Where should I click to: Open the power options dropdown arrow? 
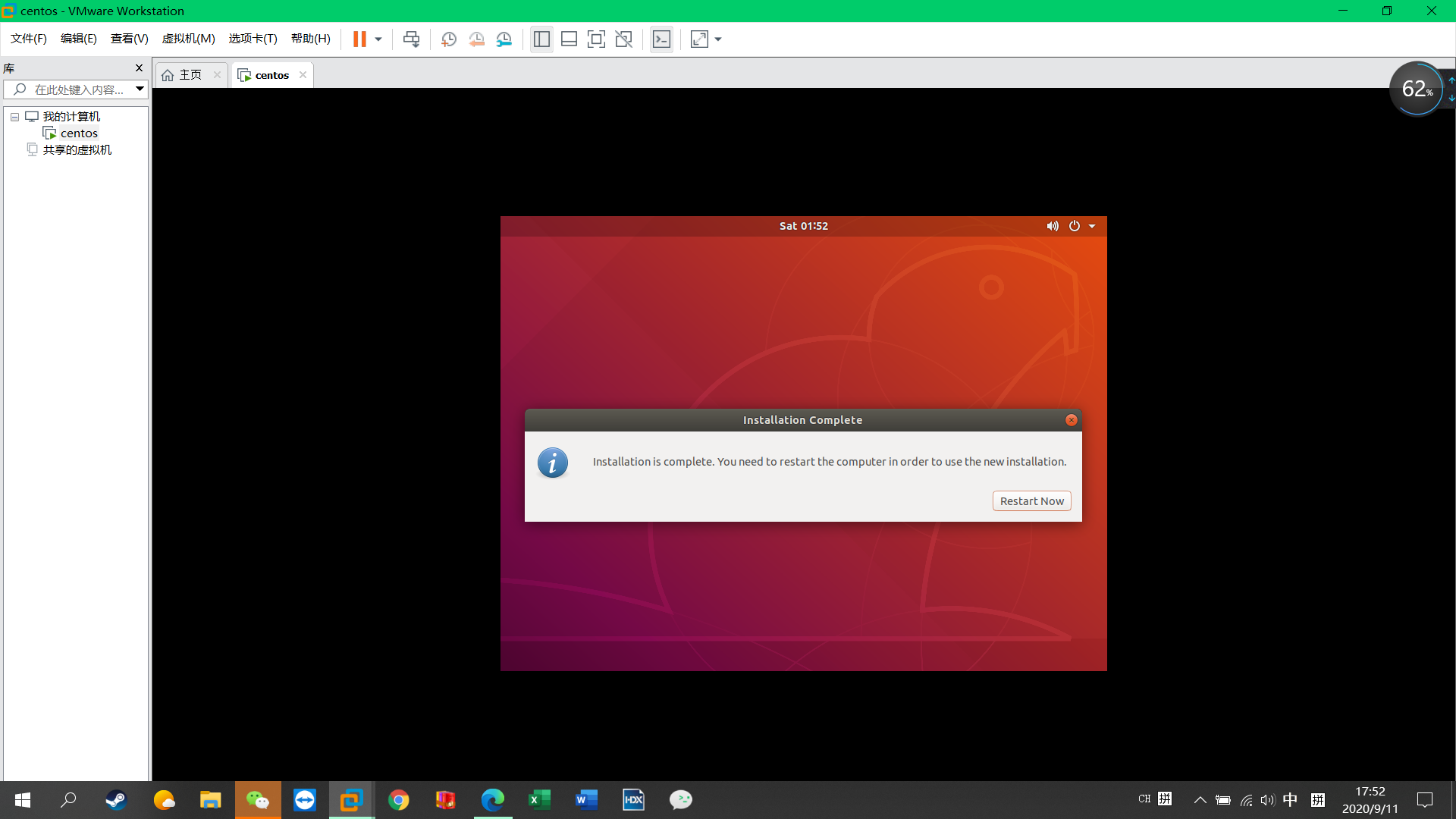coord(378,39)
